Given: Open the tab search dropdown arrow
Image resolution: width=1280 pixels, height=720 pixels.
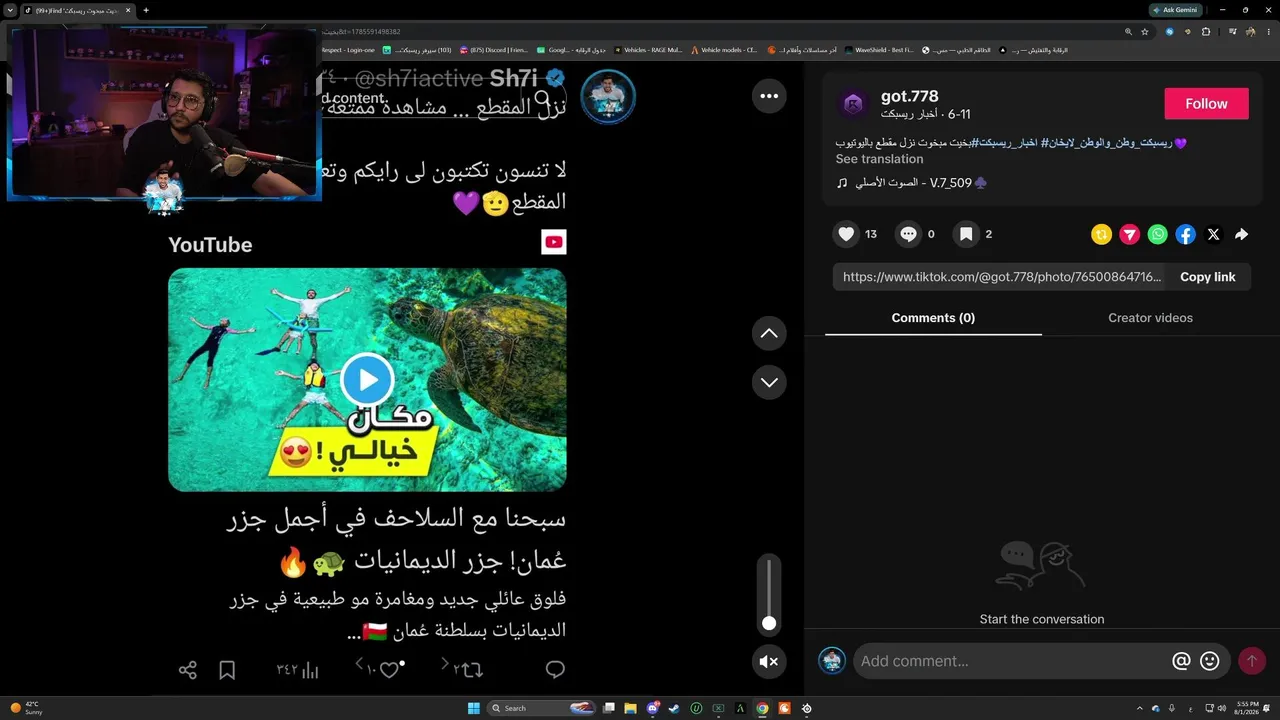Looking at the screenshot, I should [10, 10].
